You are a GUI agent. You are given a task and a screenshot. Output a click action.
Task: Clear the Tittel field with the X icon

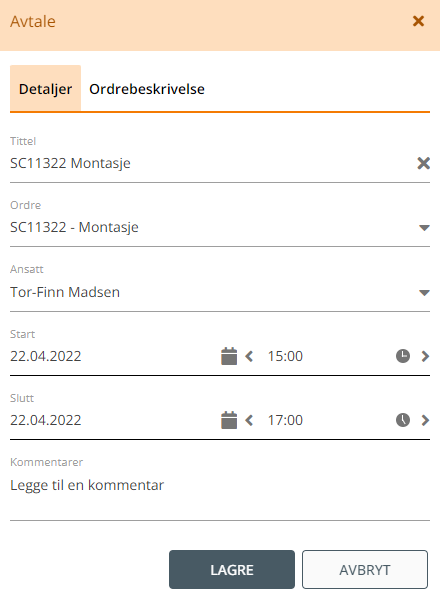coord(423,163)
